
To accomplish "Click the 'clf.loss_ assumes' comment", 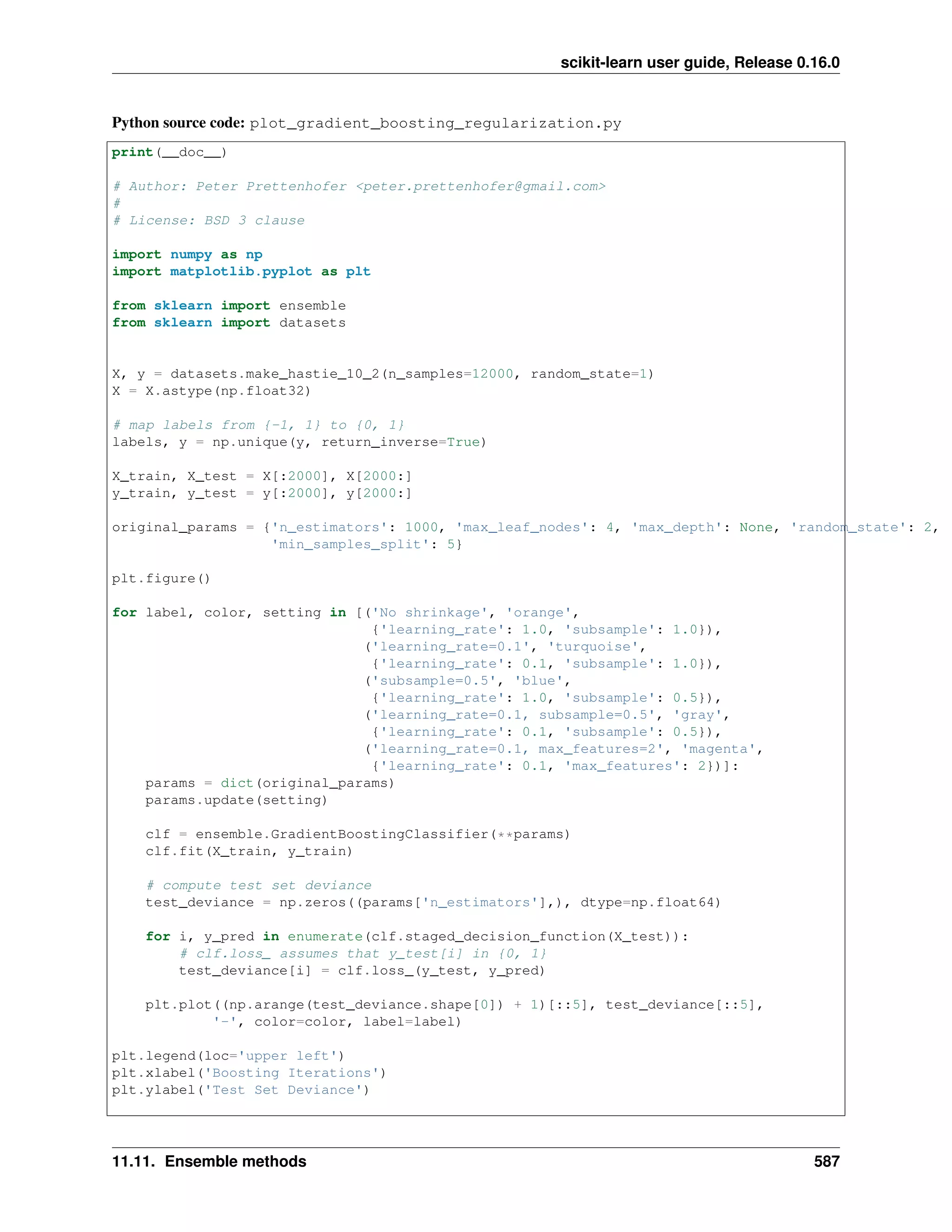I will click(363, 954).
